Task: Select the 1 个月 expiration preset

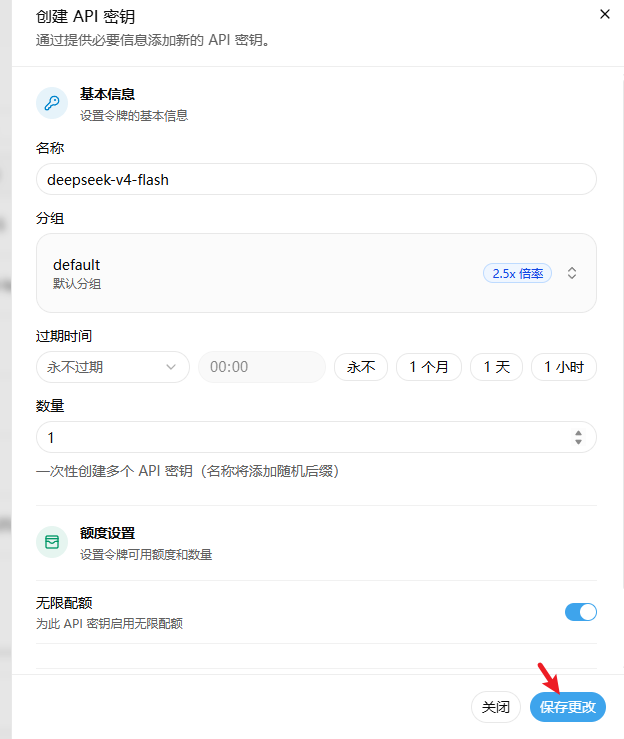Action: click(429, 367)
